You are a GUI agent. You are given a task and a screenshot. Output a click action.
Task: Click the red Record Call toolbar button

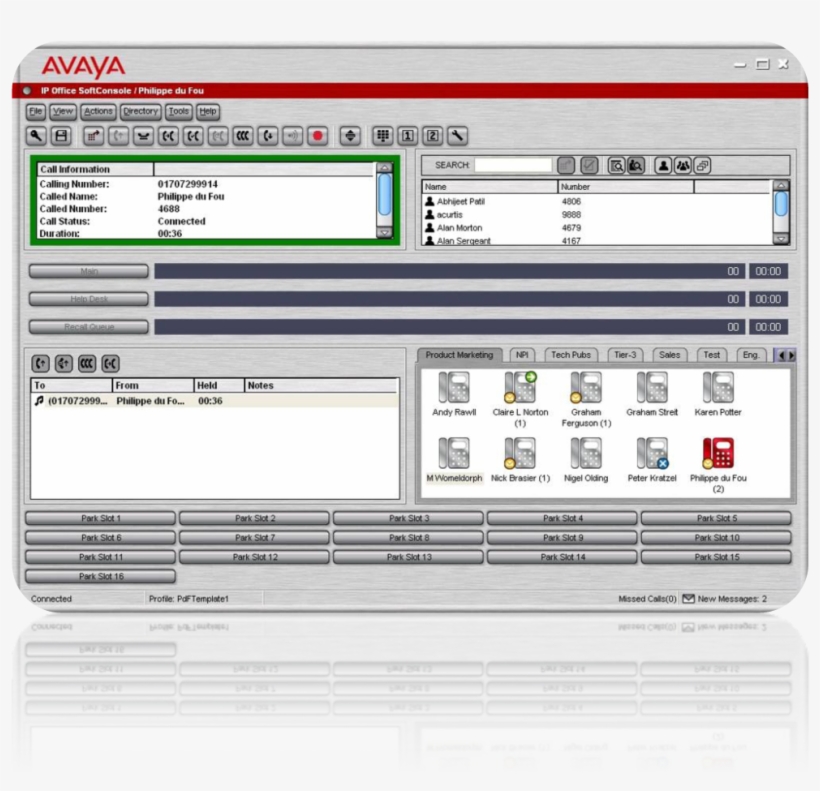pyautogui.click(x=318, y=136)
